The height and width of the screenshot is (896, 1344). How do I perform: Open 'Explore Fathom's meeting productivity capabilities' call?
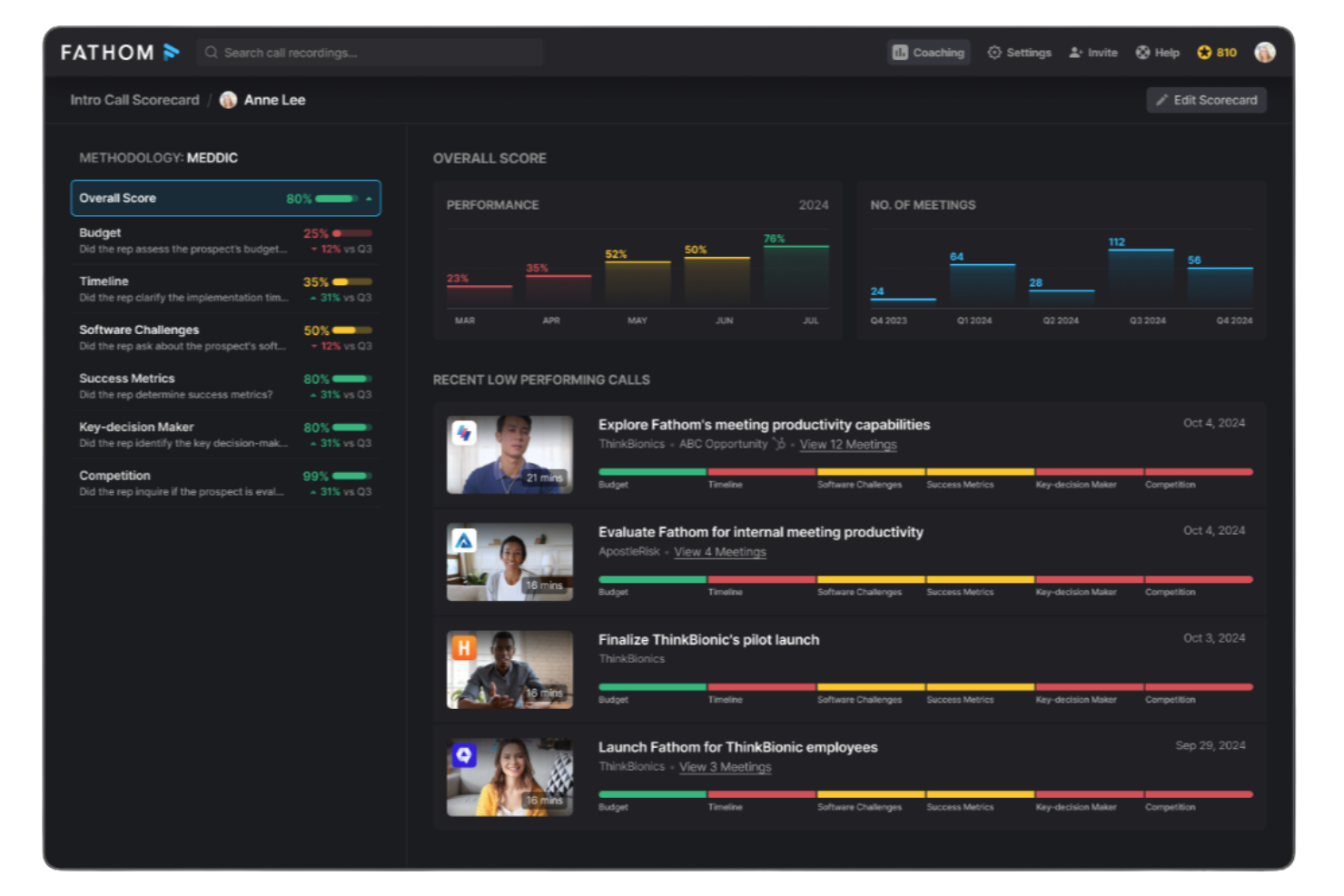tap(764, 425)
